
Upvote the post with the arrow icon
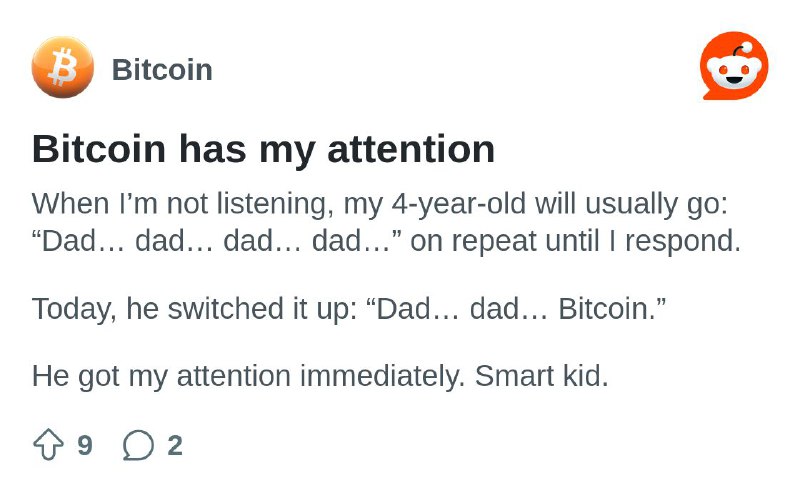48,444
